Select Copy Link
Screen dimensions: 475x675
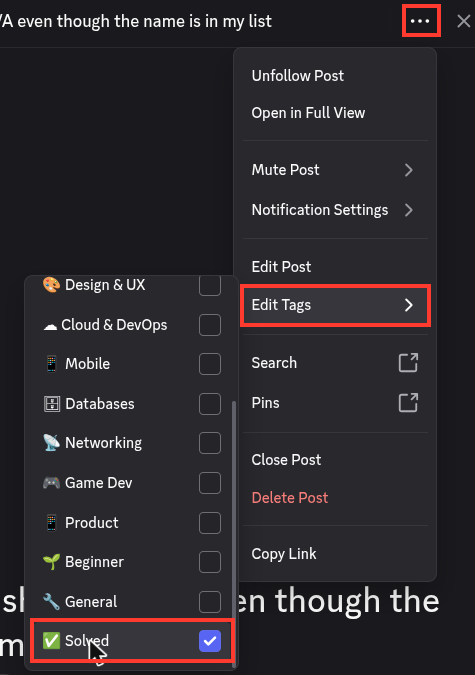pos(335,554)
